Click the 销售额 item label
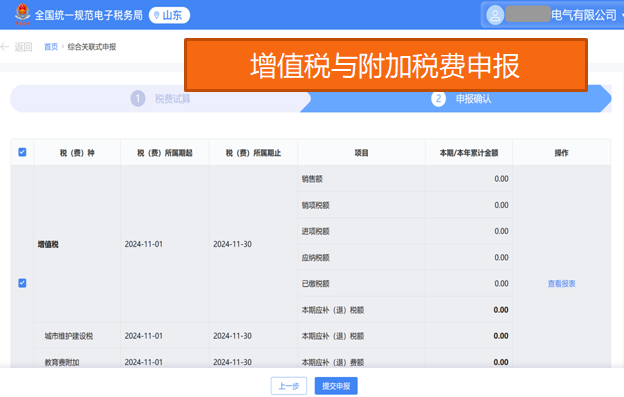The height and width of the screenshot is (397, 624). (312, 179)
